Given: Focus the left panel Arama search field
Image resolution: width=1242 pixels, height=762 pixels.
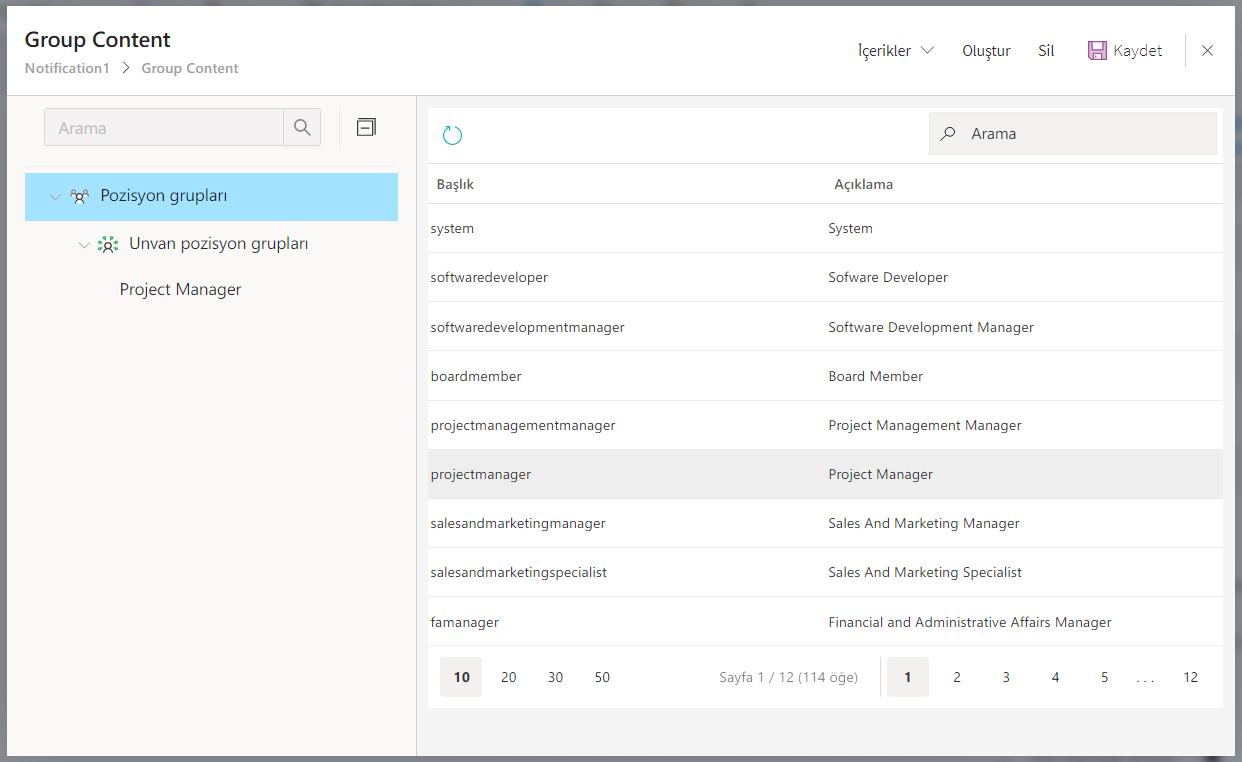Looking at the screenshot, I should tap(165, 128).
